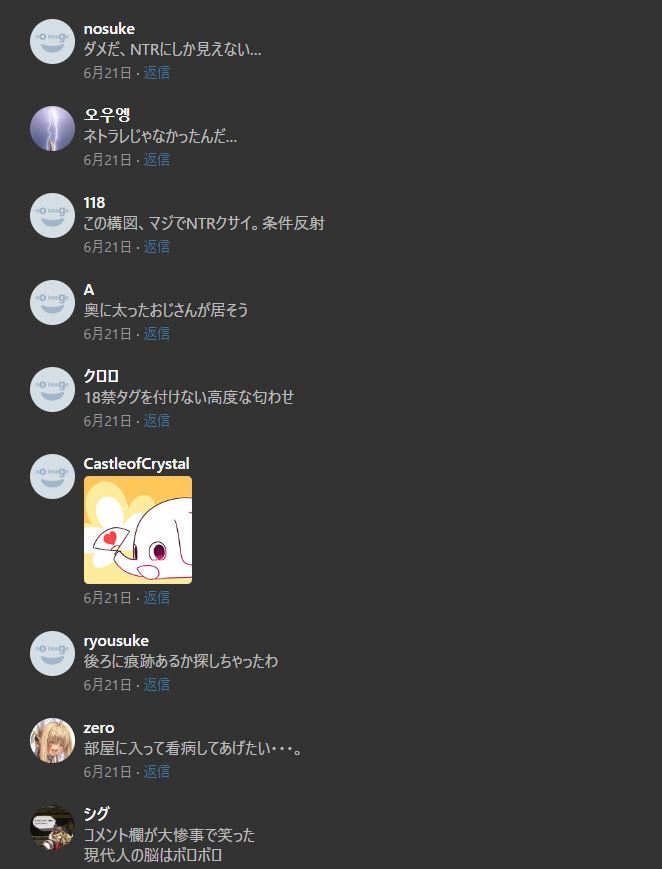
Task: Open ryousuke's default avatar
Action: (52, 653)
